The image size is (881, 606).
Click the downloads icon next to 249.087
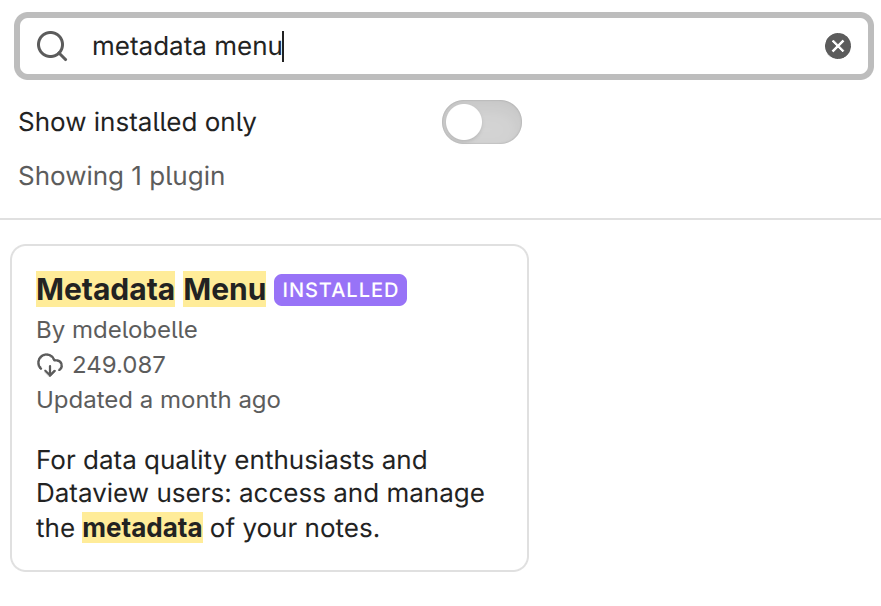click(x=50, y=364)
